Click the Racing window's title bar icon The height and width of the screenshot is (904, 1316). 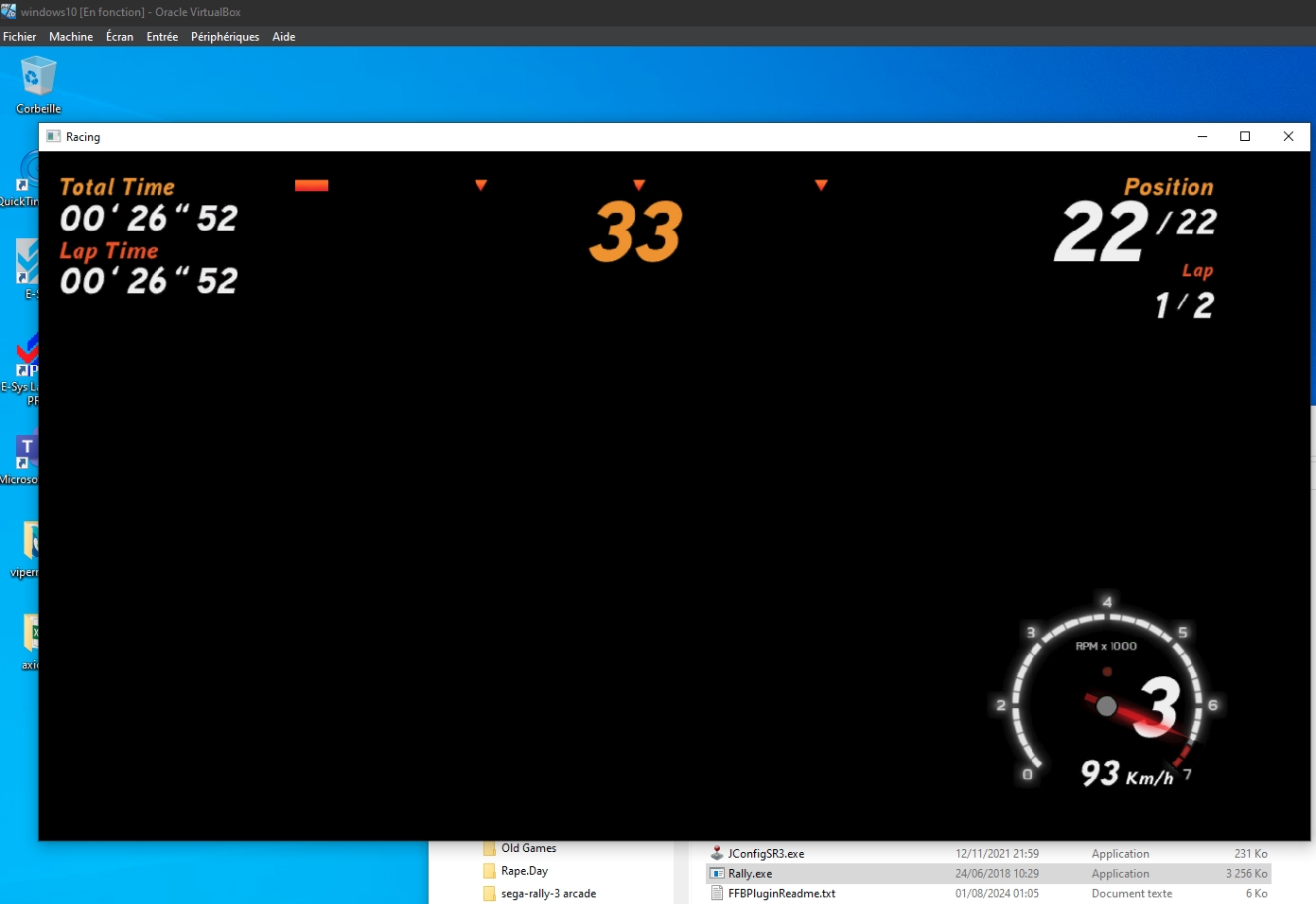click(x=54, y=136)
